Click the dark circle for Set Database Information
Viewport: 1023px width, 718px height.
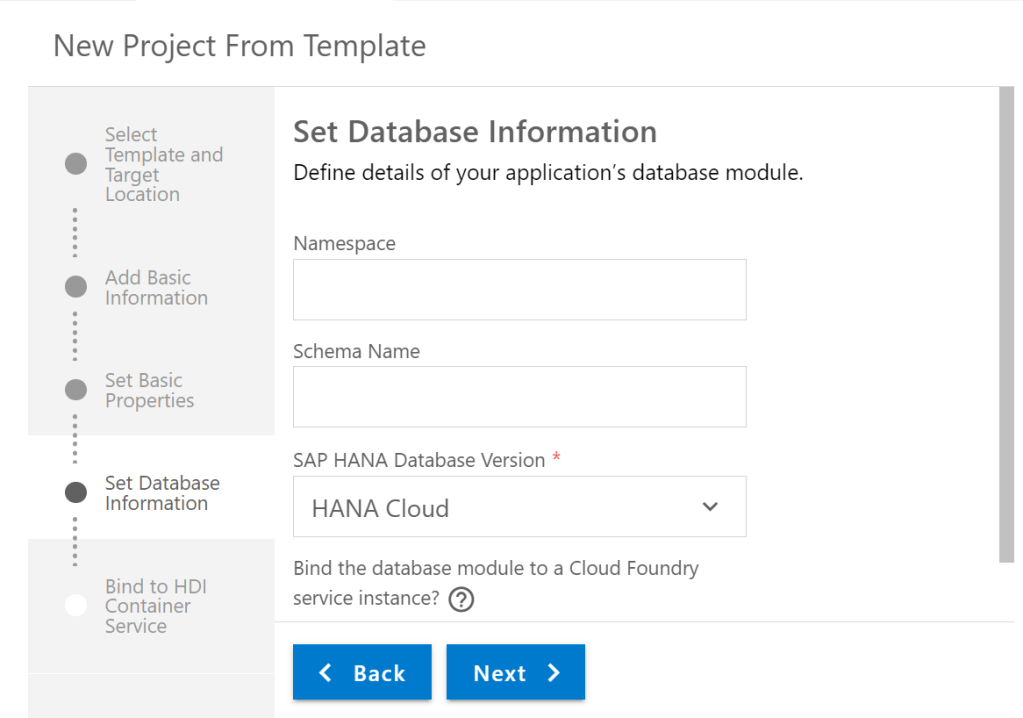pos(76,492)
